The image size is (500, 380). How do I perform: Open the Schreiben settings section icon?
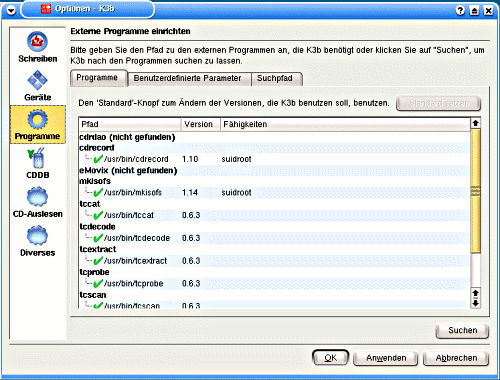[x=37, y=41]
